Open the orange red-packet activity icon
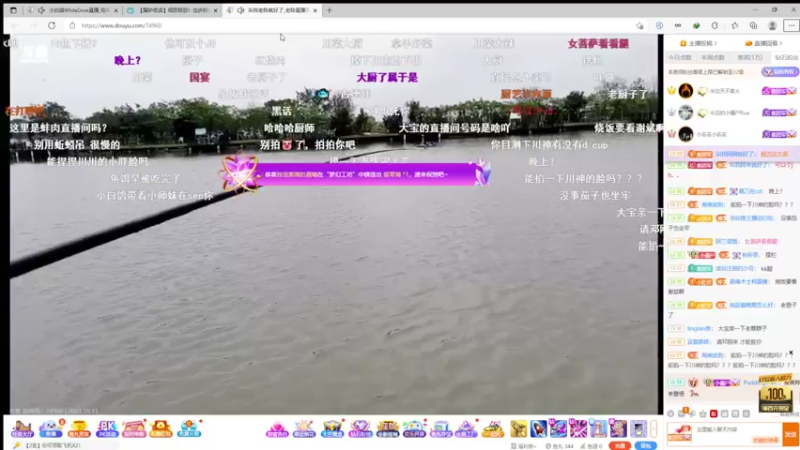Viewport: 800px width, 450px height. [161, 429]
